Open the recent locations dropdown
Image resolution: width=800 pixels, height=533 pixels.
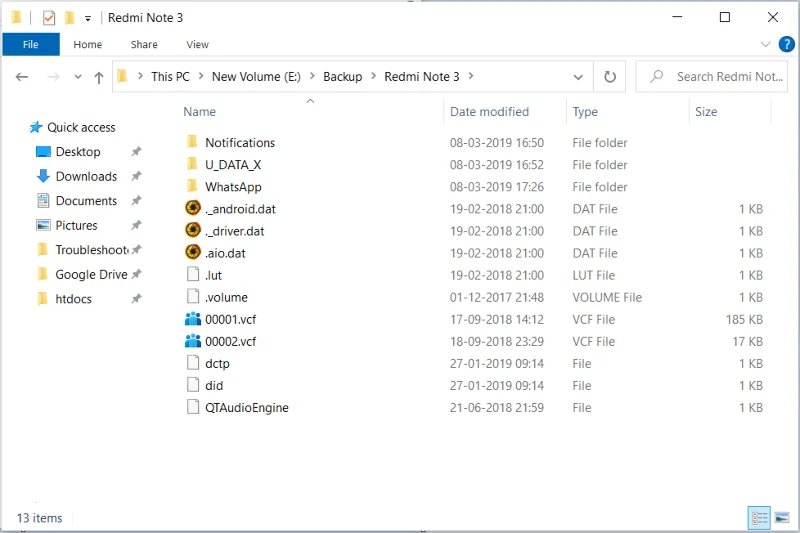[x=78, y=77]
